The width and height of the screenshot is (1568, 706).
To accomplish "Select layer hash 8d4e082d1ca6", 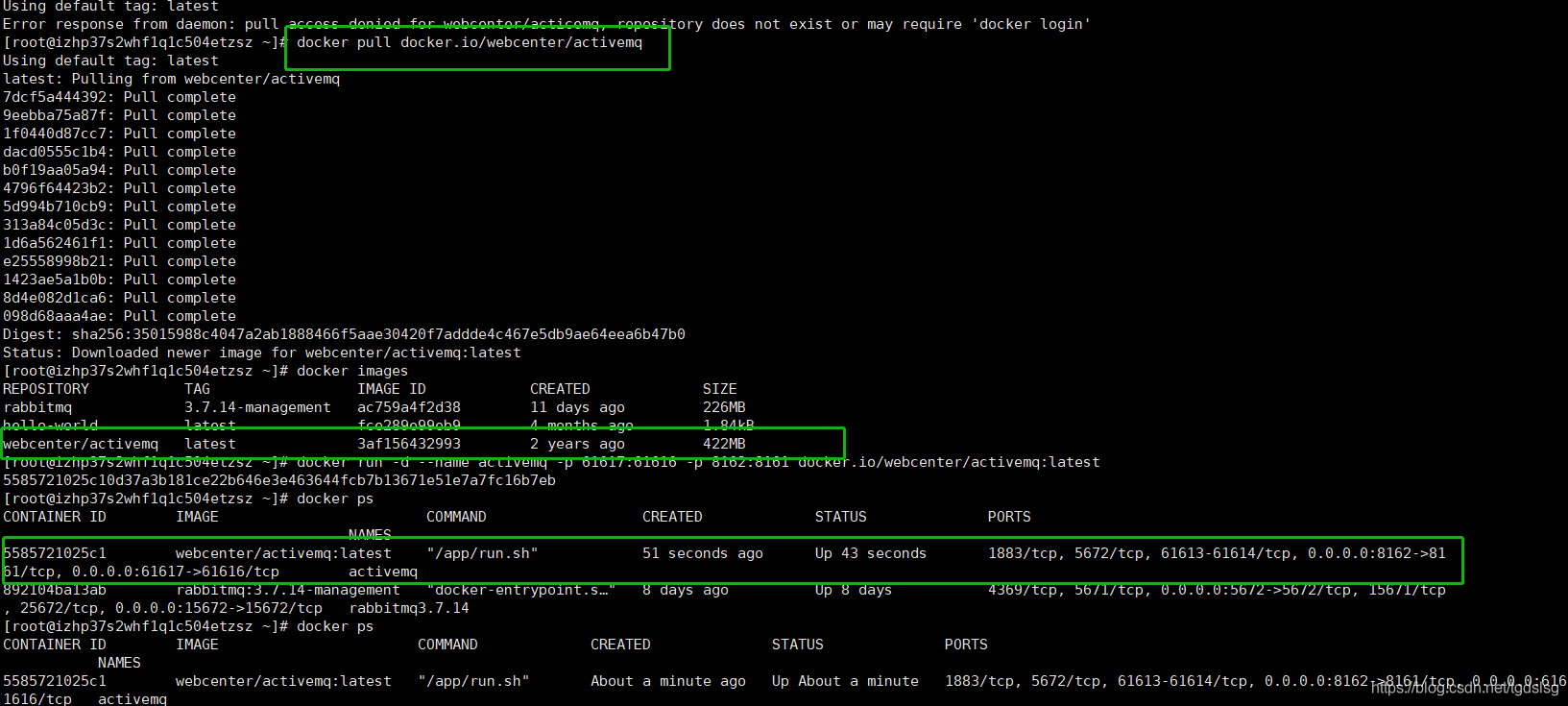I will click(55, 298).
